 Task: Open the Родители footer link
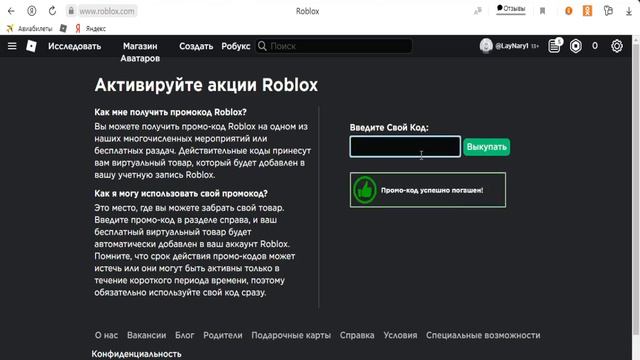[x=222, y=336]
